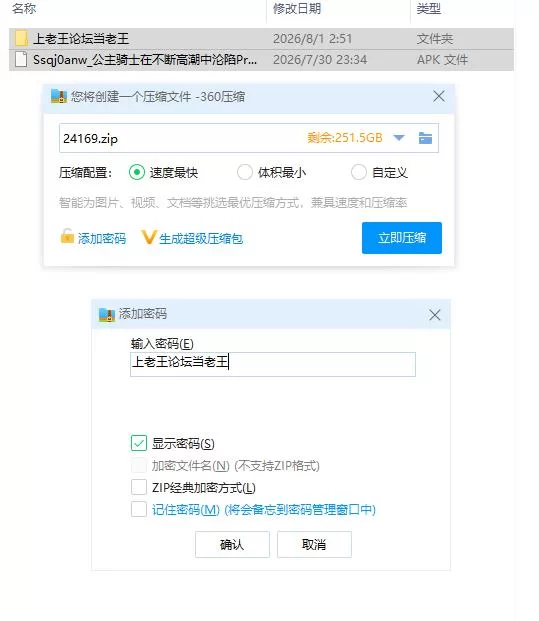Click the 压缩配置 label
This screenshot has height=621, width=539.
click(86, 173)
